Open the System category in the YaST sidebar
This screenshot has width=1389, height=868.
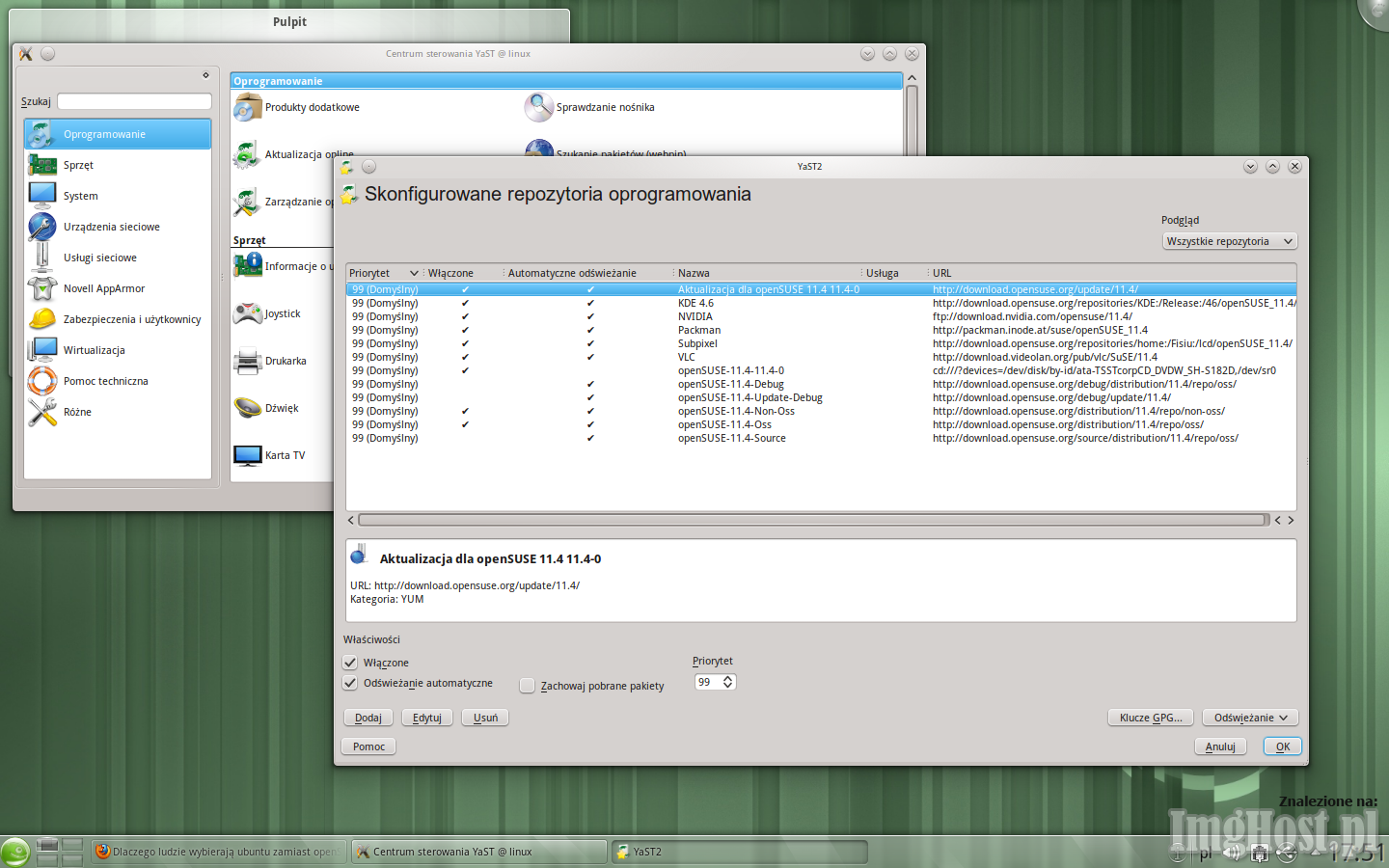(x=118, y=196)
